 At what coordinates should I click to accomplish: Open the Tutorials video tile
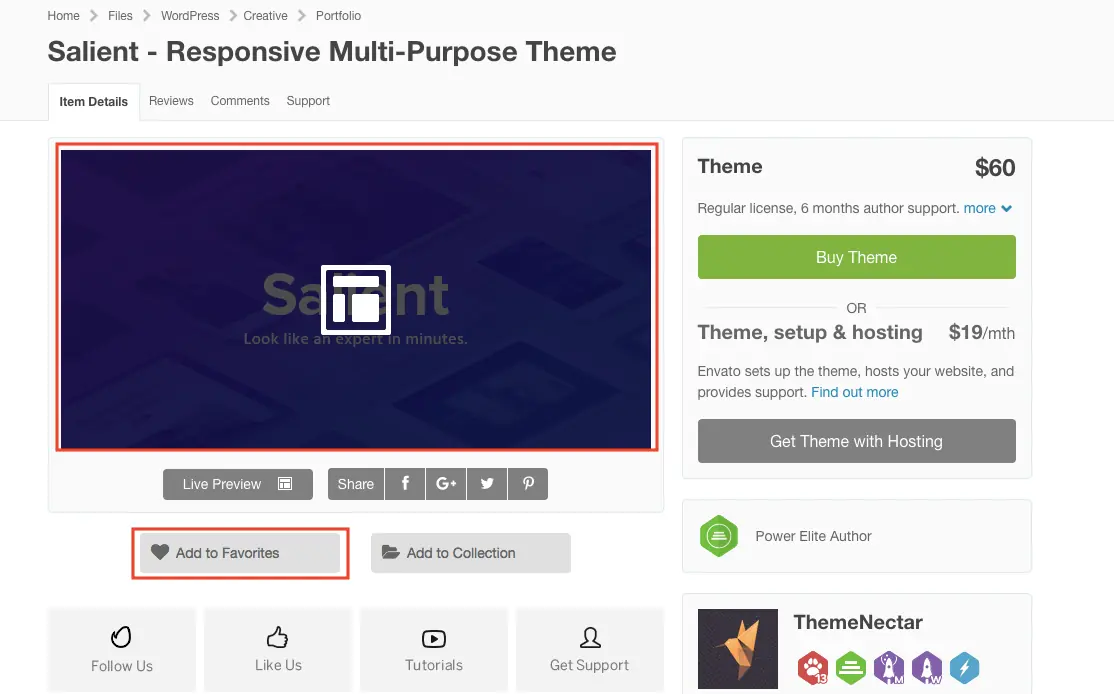pos(434,649)
